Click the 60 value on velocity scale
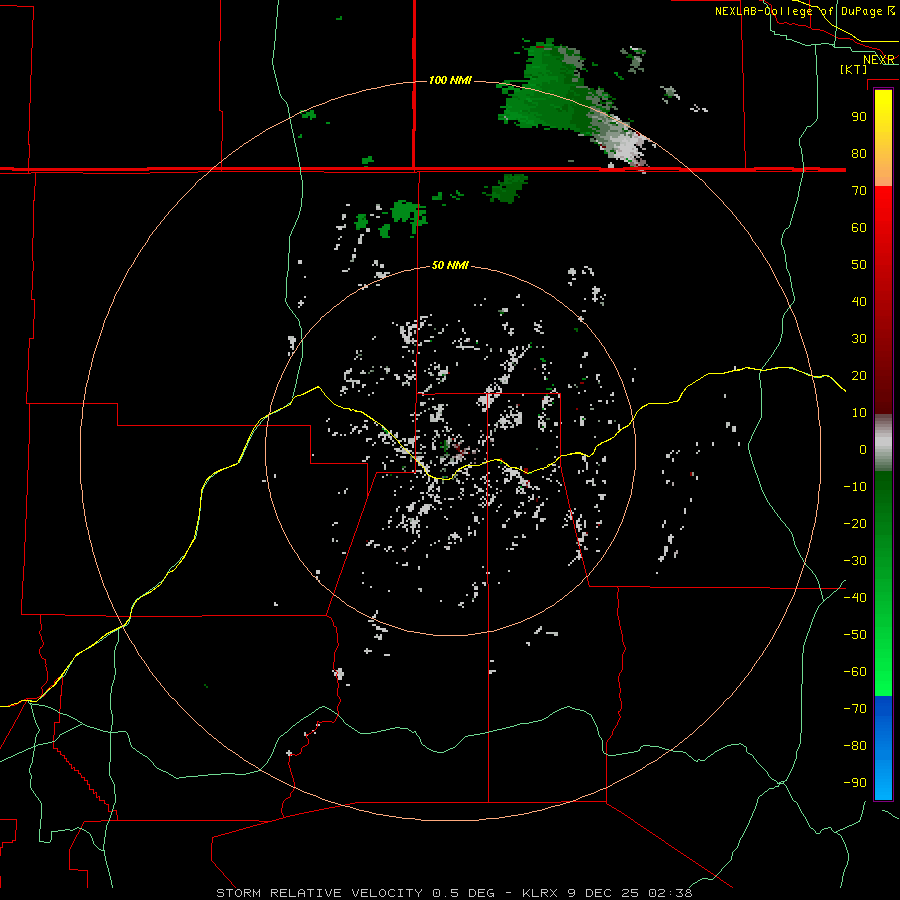Screen dimensions: 900x900 coord(859,228)
